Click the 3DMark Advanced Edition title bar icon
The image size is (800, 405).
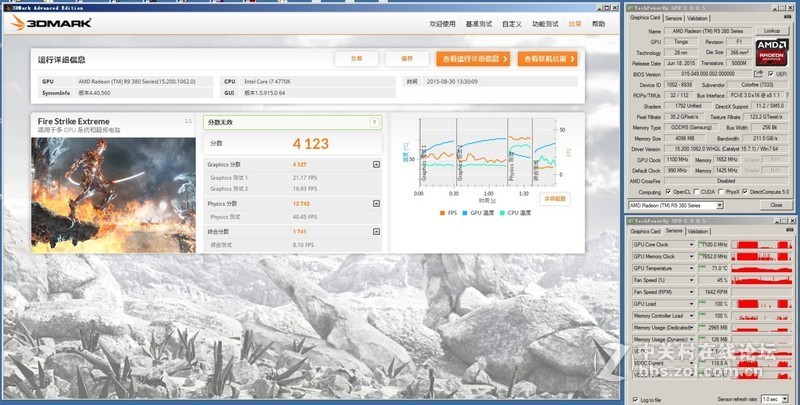[7, 8]
